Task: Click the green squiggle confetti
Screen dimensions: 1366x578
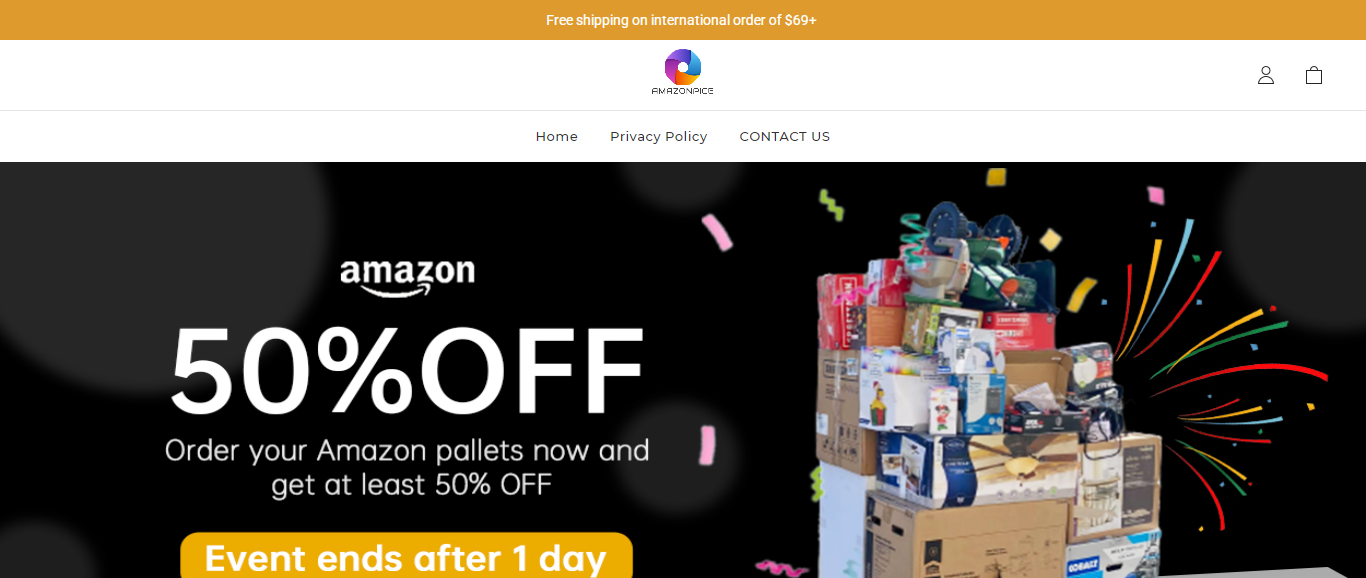Action: point(832,205)
